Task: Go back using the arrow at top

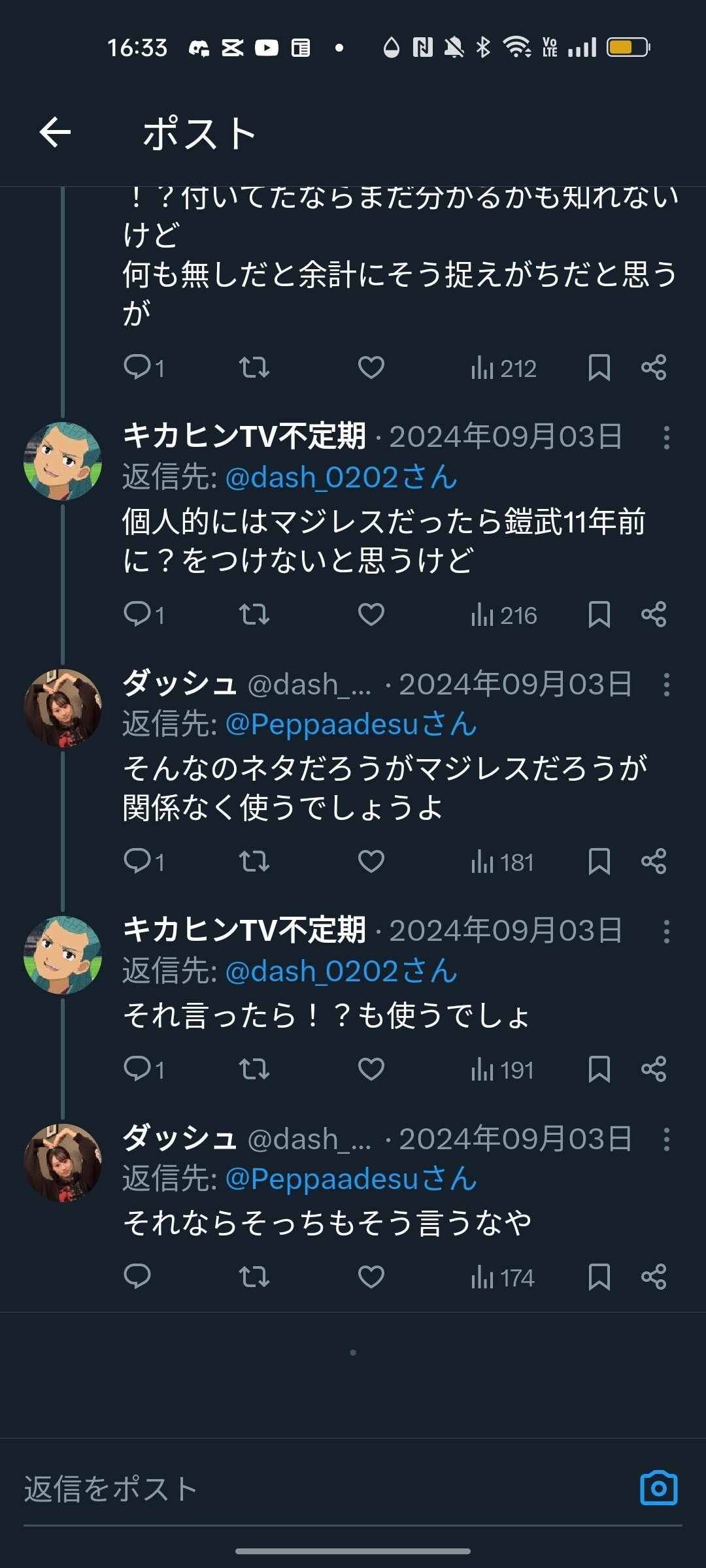Action: (x=56, y=133)
